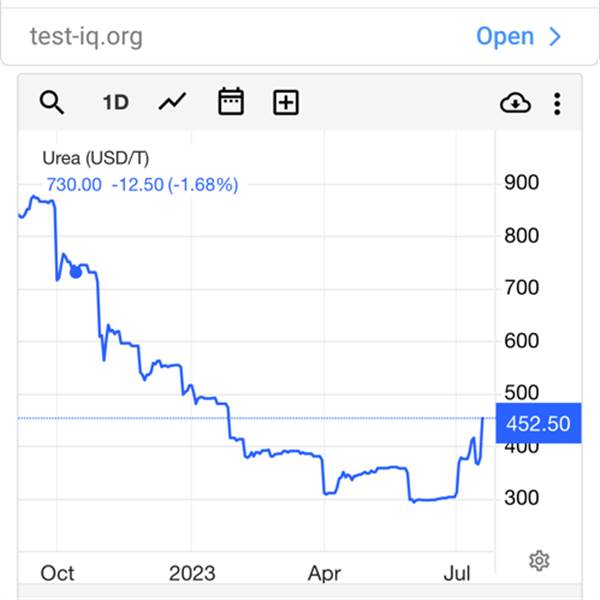The height and width of the screenshot is (600, 600).
Task: Click the 452.50 current price label
Action: point(536,423)
